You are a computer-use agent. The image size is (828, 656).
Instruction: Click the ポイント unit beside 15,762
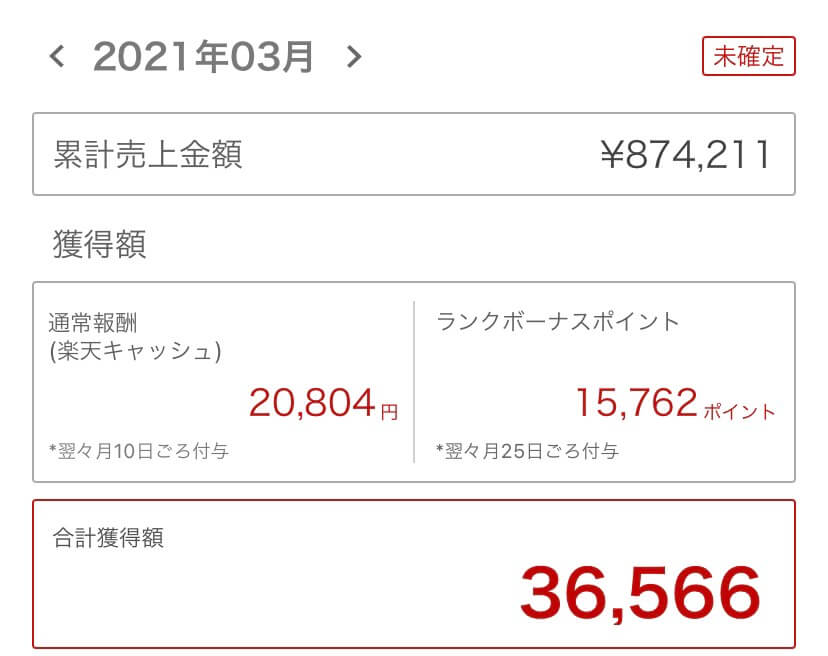(739, 411)
